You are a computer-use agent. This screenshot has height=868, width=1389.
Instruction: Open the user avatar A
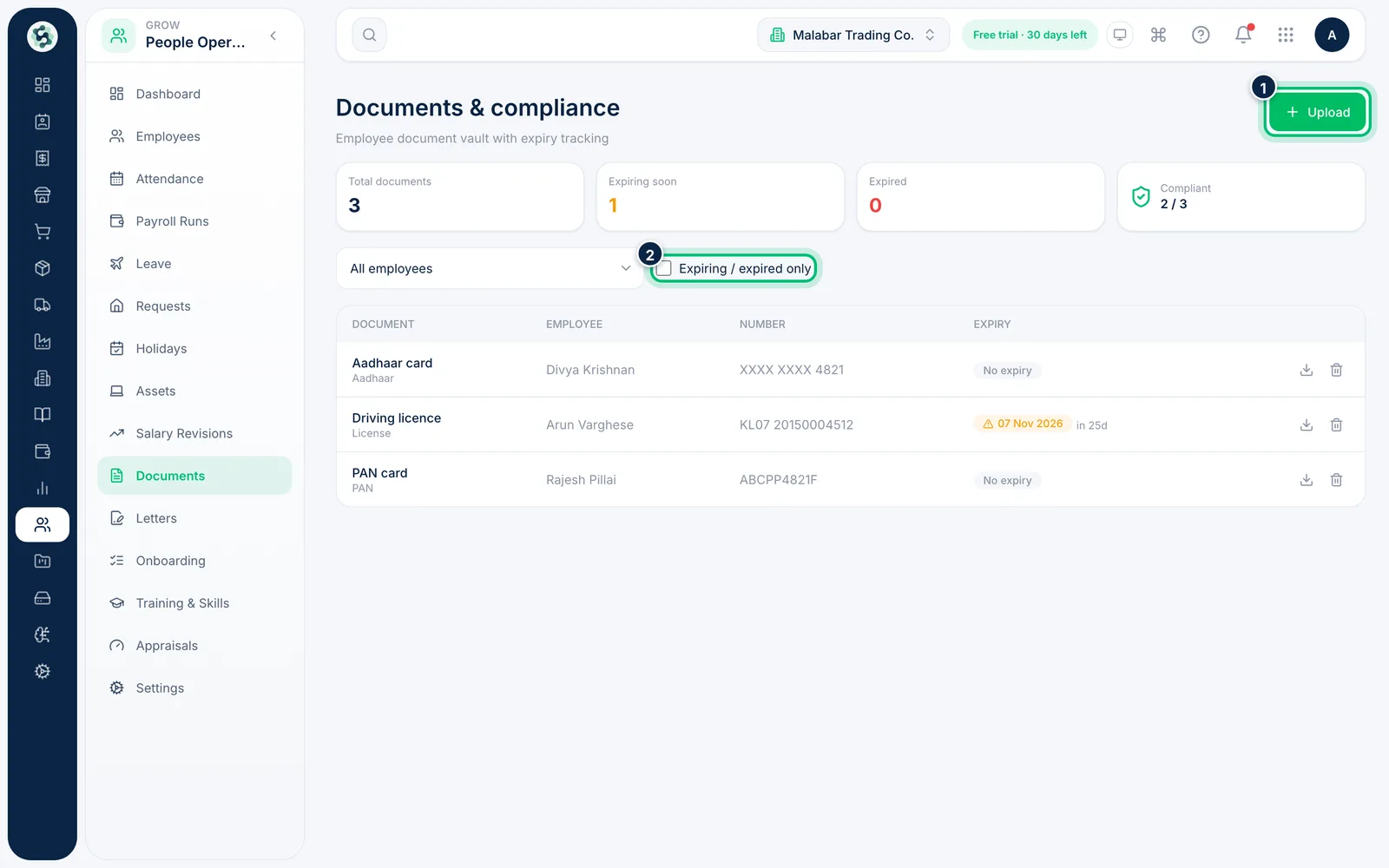pyautogui.click(x=1332, y=35)
